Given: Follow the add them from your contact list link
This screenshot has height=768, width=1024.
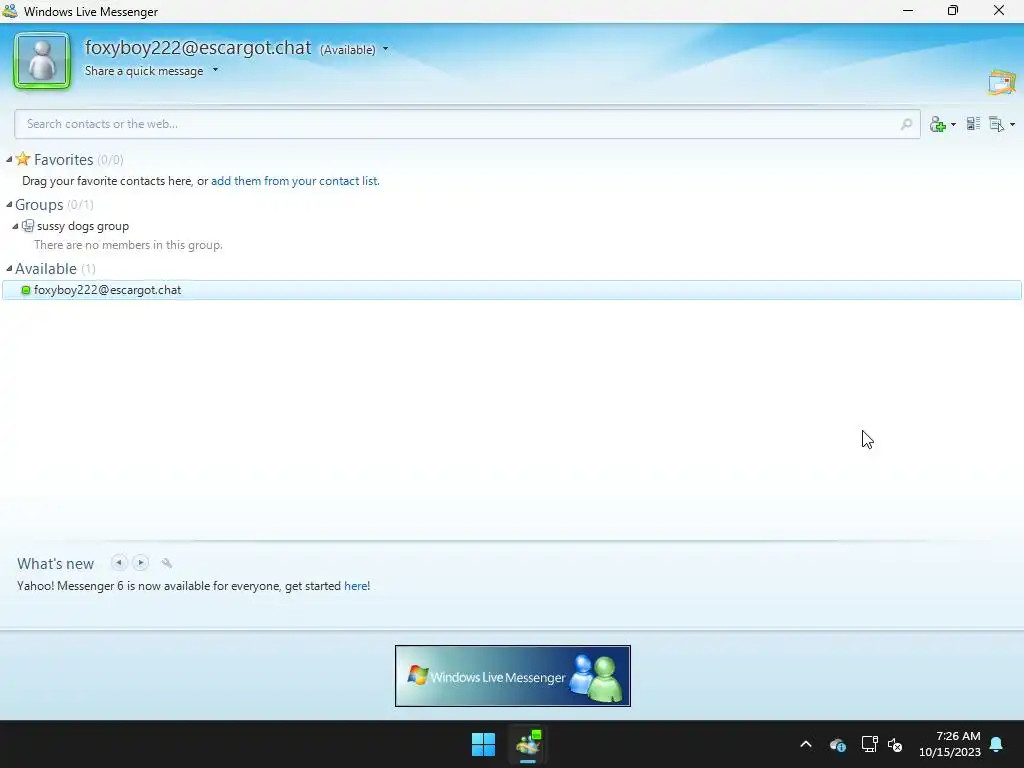Looking at the screenshot, I should pos(295,181).
